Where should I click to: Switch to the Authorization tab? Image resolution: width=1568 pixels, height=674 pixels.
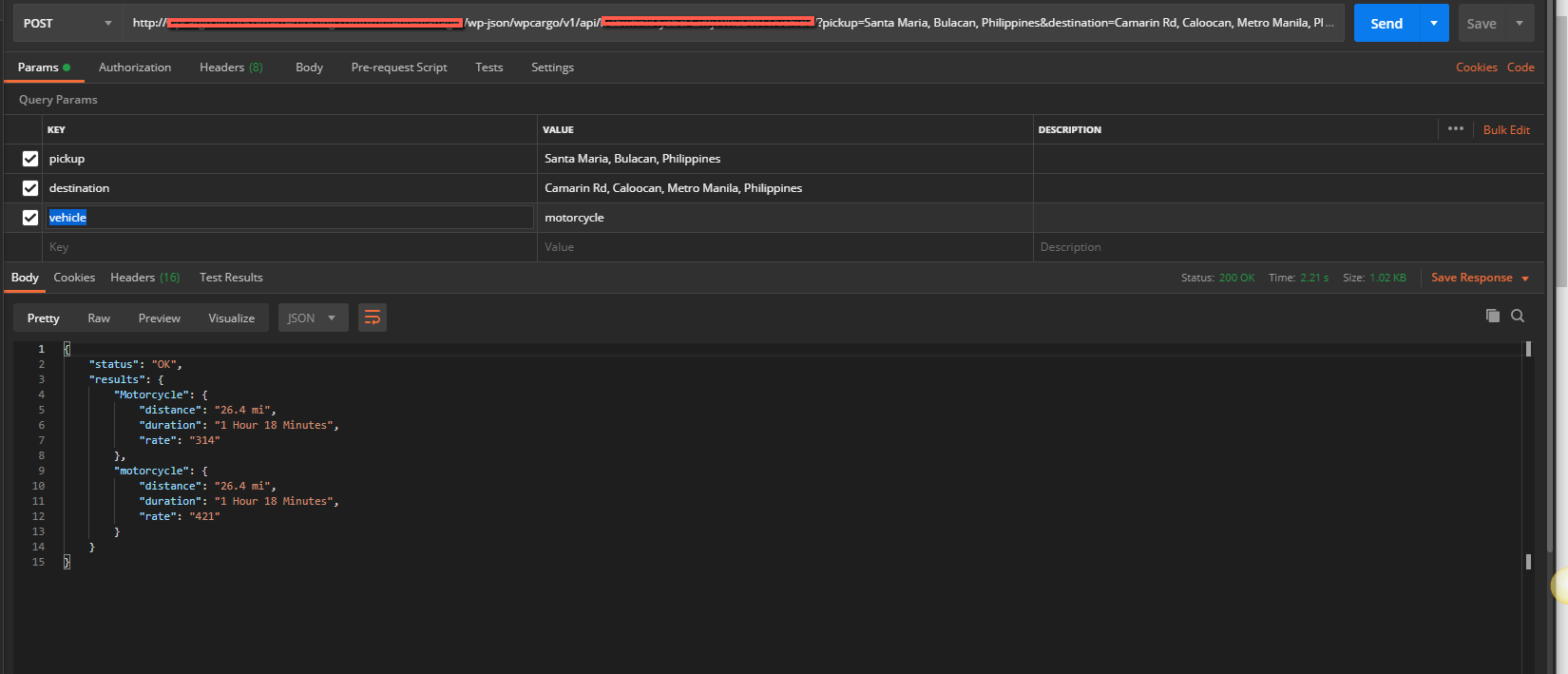[135, 67]
